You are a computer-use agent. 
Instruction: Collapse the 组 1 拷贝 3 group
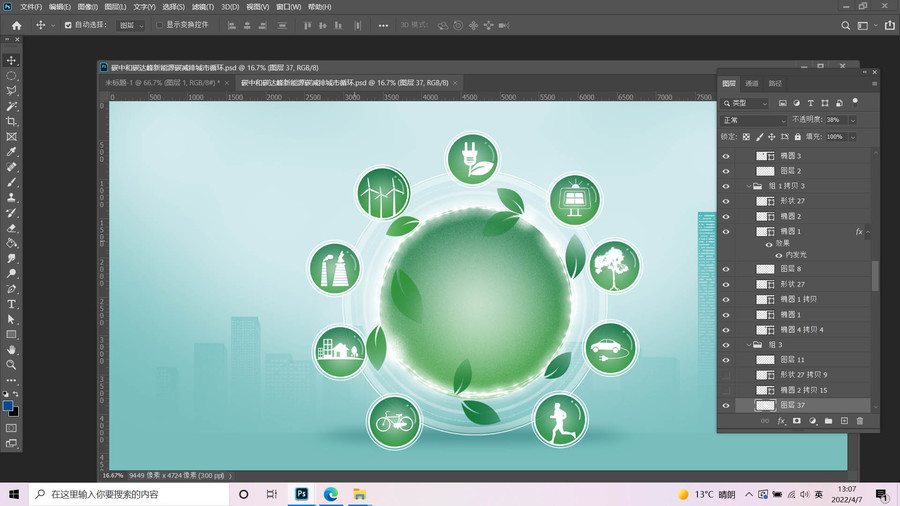pyautogui.click(x=748, y=186)
